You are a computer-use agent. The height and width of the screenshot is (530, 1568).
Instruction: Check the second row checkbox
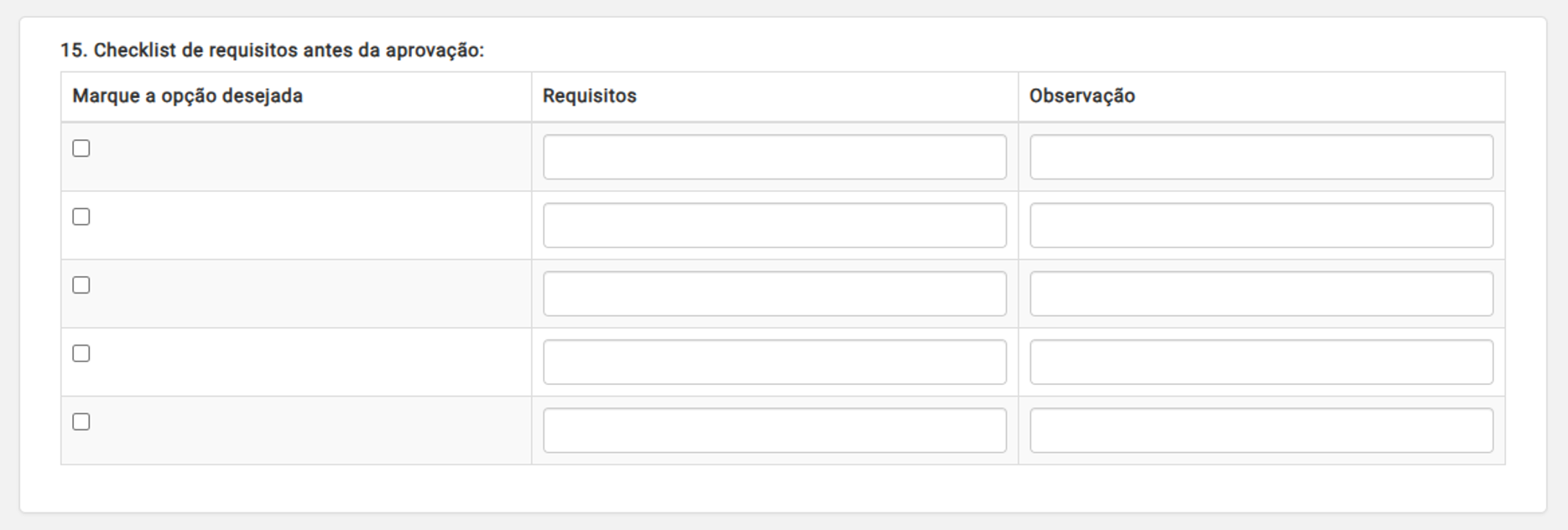(81, 217)
